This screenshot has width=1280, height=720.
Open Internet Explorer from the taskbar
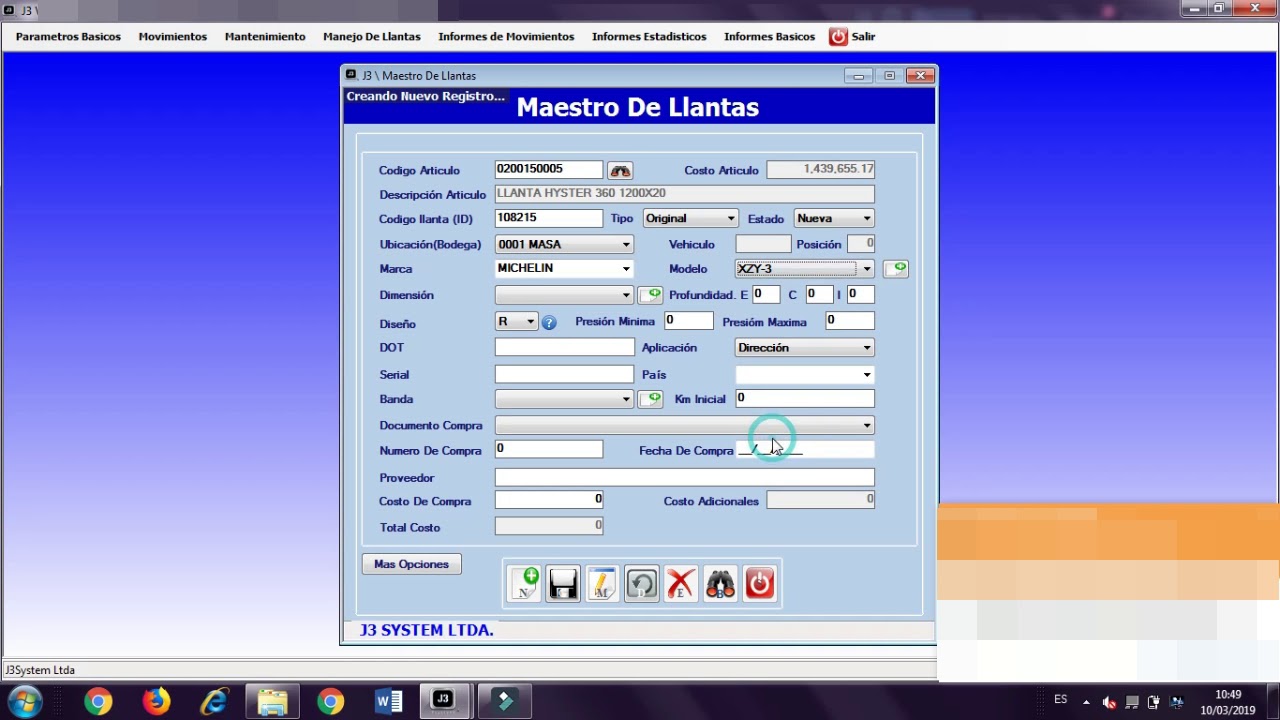pyautogui.click(x=214, y=702)
